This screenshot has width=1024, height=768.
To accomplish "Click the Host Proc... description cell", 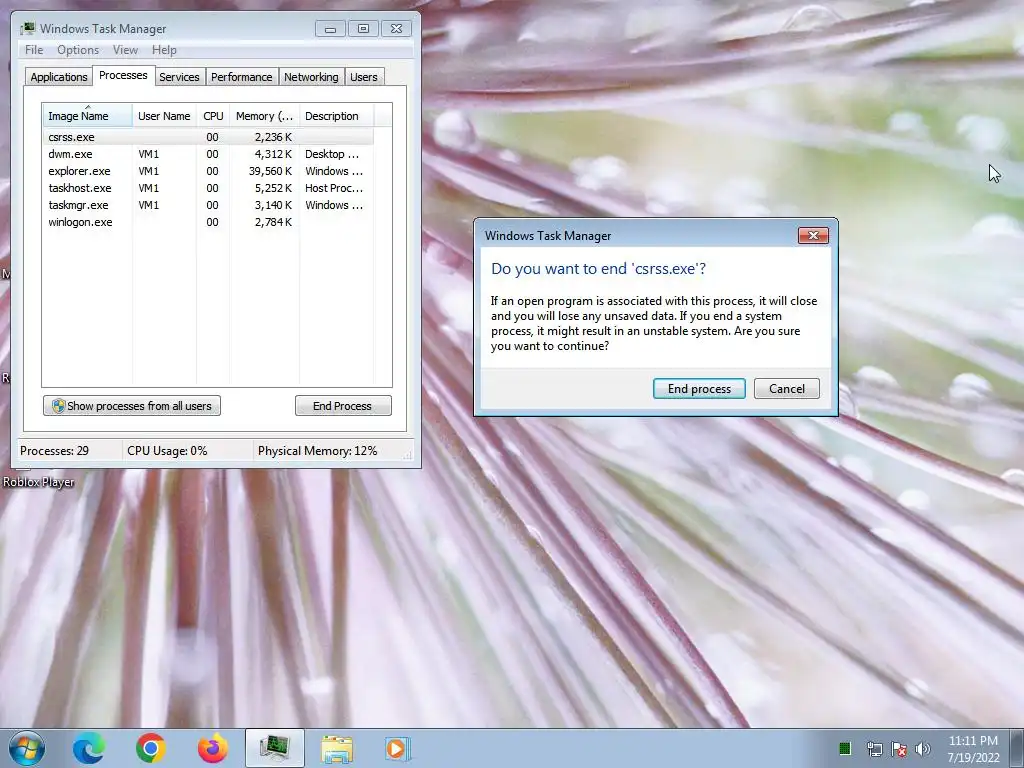I will [334, 188].
